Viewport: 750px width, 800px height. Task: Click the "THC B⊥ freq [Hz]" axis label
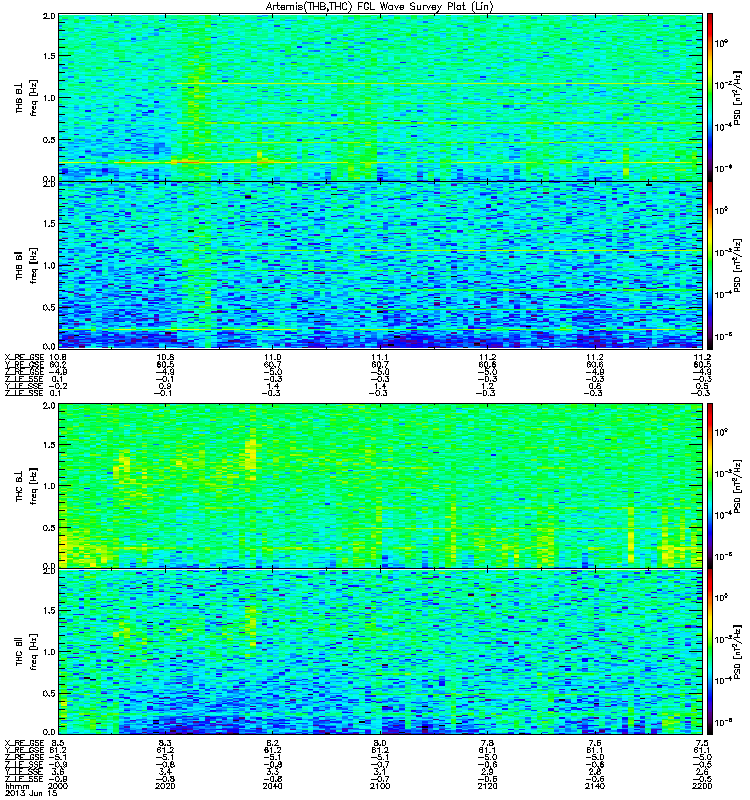pyautogui.click(x=26, y=486)
